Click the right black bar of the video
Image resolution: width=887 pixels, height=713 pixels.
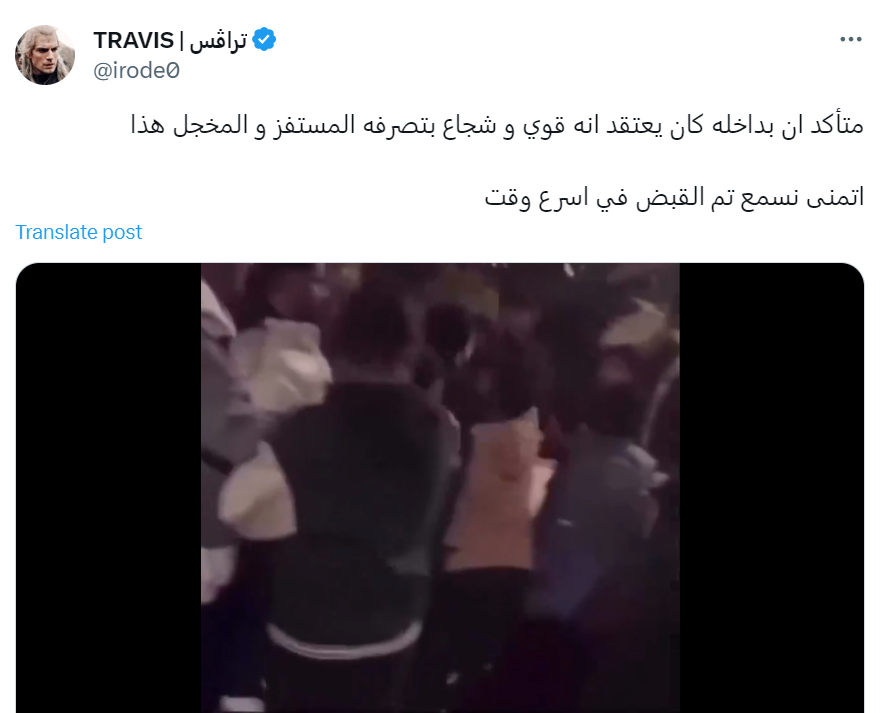point(772,488)
